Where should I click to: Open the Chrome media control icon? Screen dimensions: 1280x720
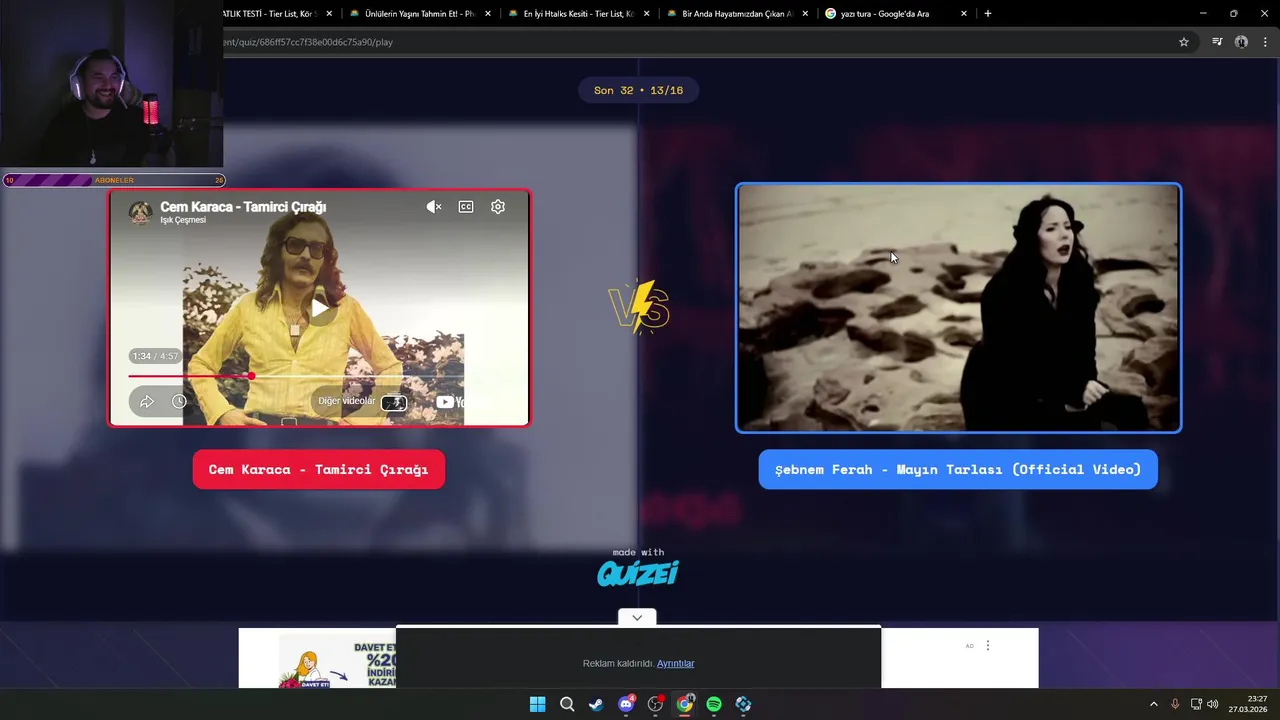tap(1217, 42)
